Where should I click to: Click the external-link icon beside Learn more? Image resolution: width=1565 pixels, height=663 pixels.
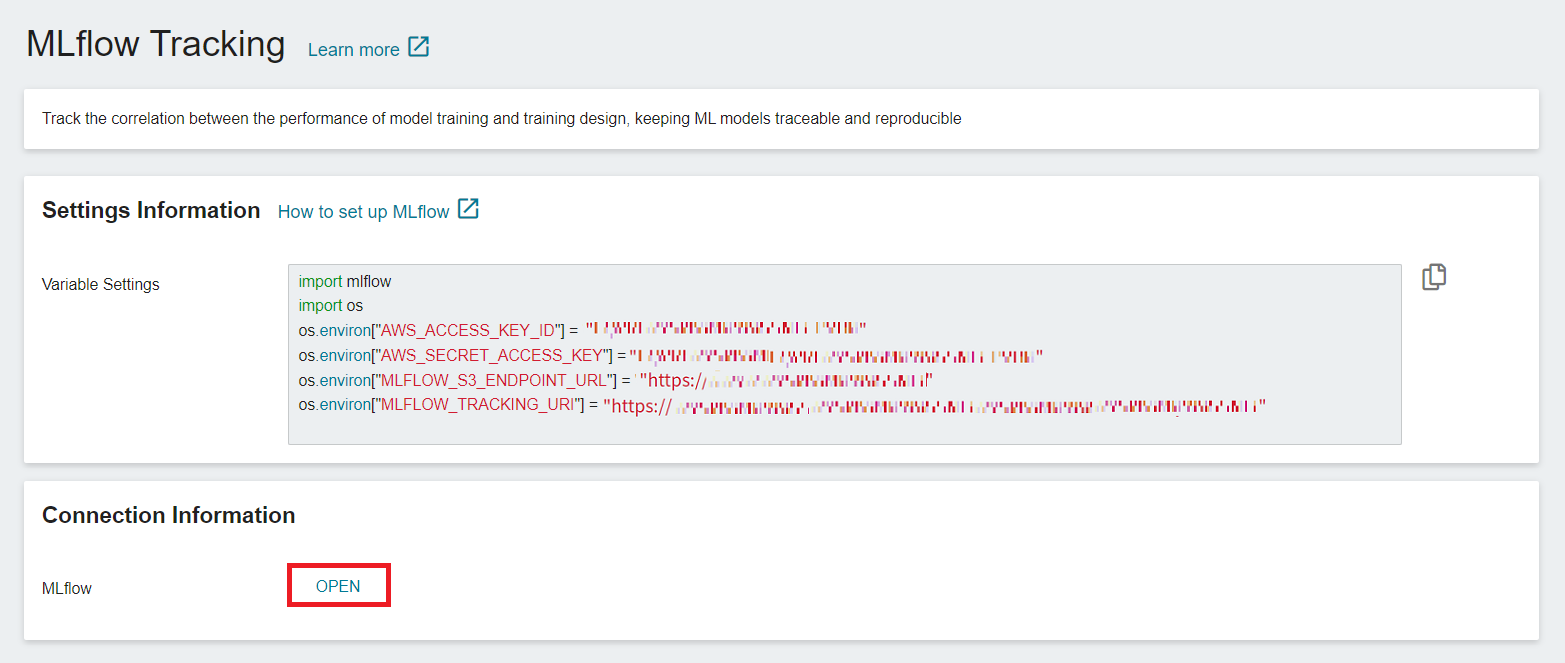(419, 47)
